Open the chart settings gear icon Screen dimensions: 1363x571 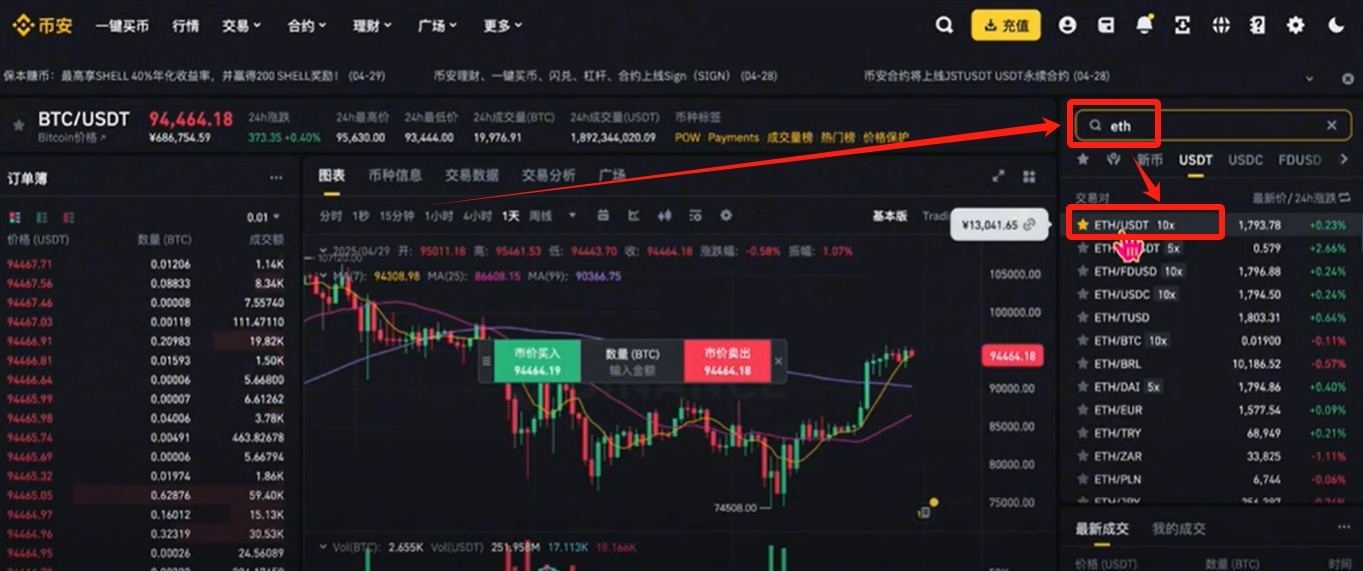click(x=726, y=215)
